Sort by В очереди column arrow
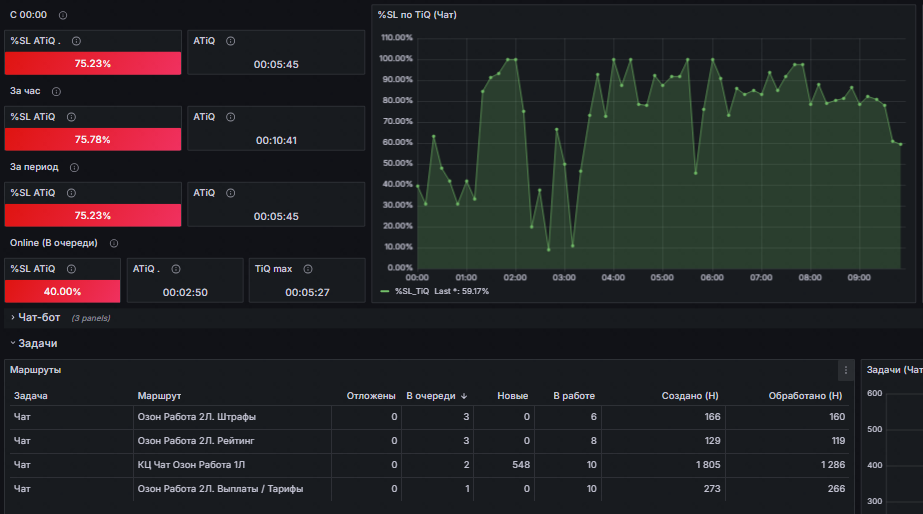Viewport: 923px width, 514px height. pyautogui.click(x=464, y=396)
